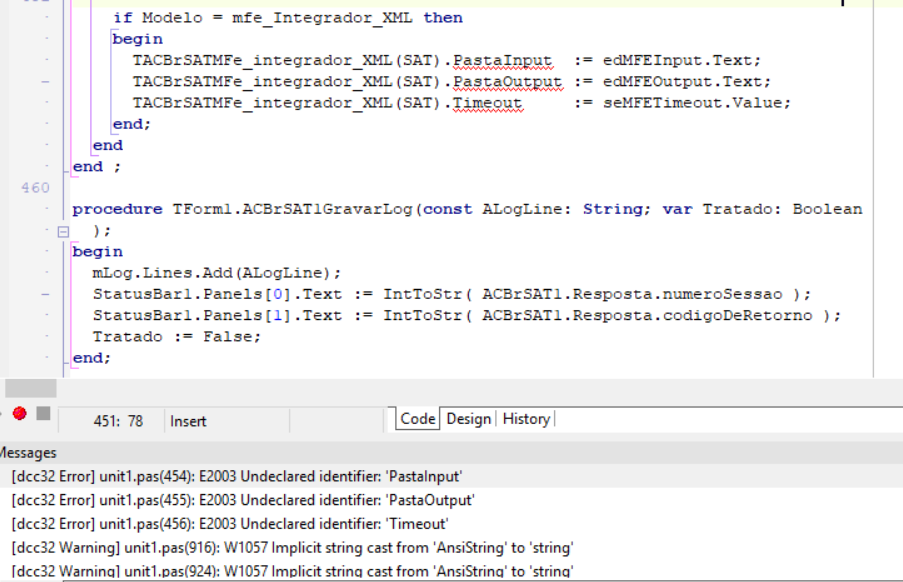Click the horizontal scrollbar thumb of editor
Image resolution: width=903 pixels, height=582 pixels.
click(31, 388)
